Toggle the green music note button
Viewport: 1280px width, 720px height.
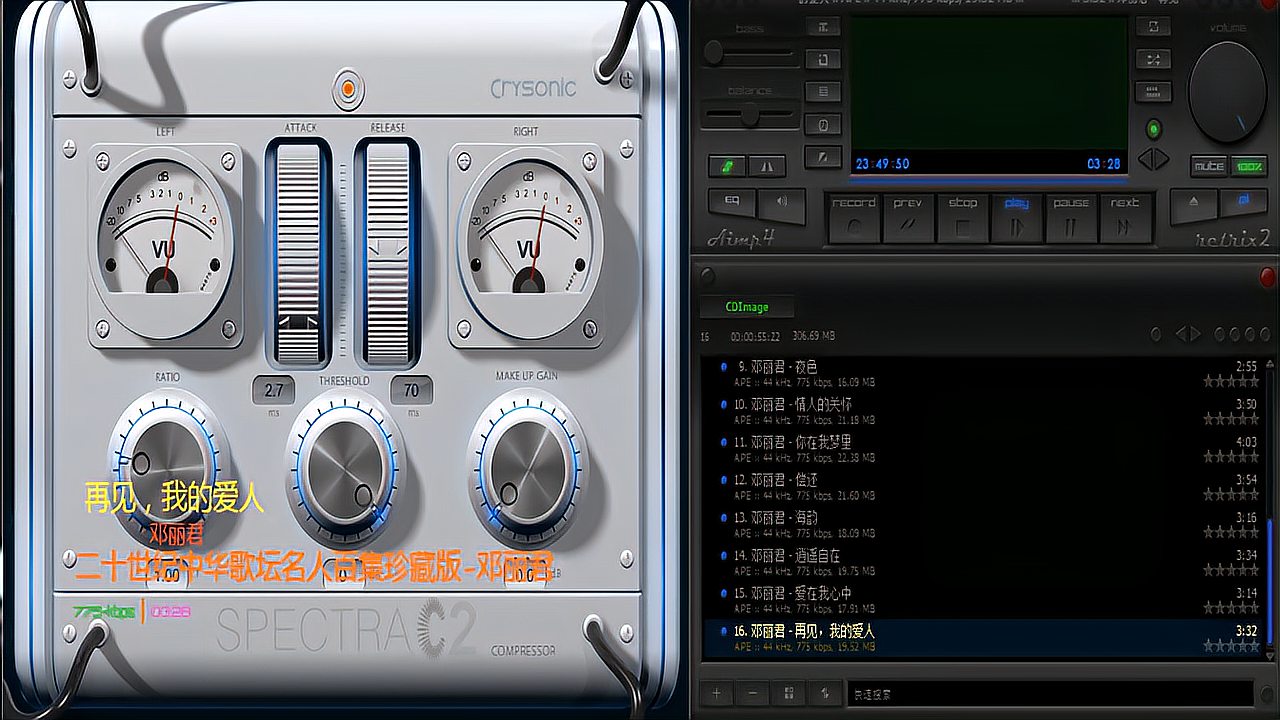[x=727, y=166]
